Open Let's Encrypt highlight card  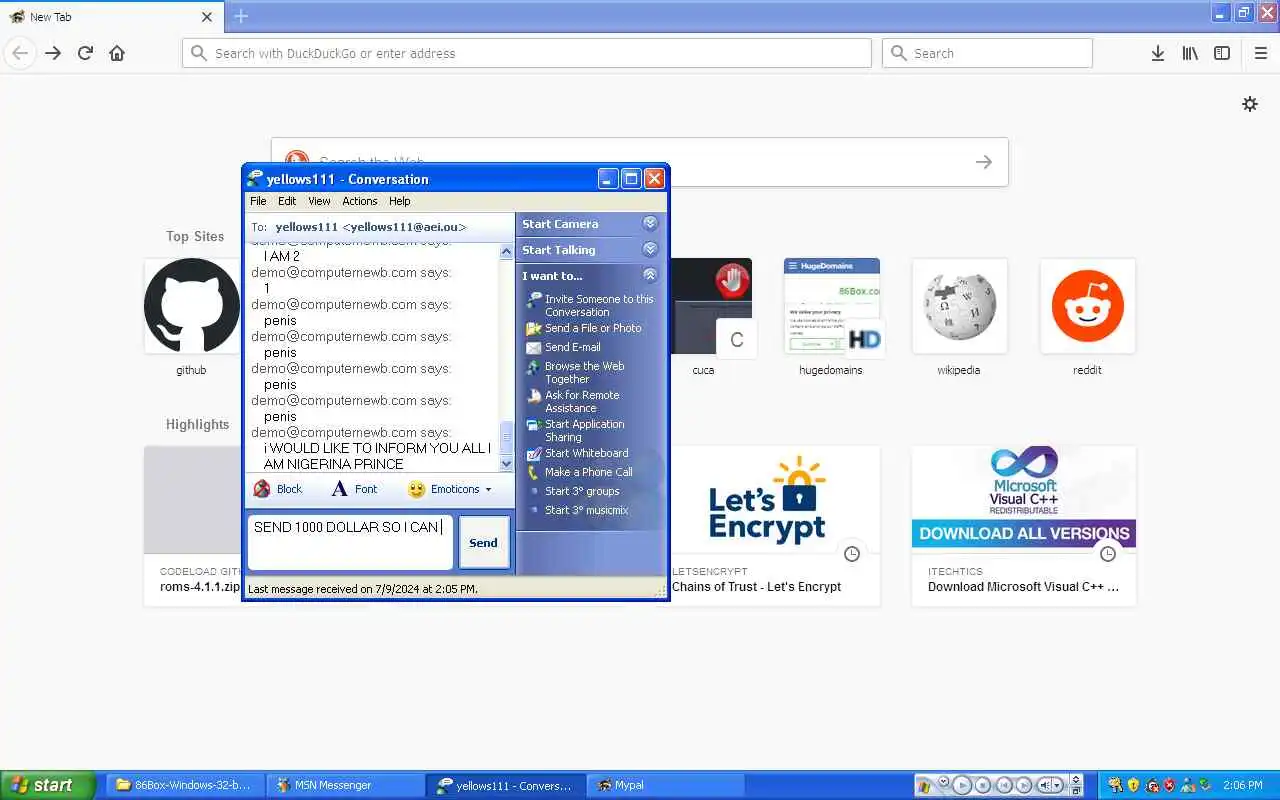(775, 526)
